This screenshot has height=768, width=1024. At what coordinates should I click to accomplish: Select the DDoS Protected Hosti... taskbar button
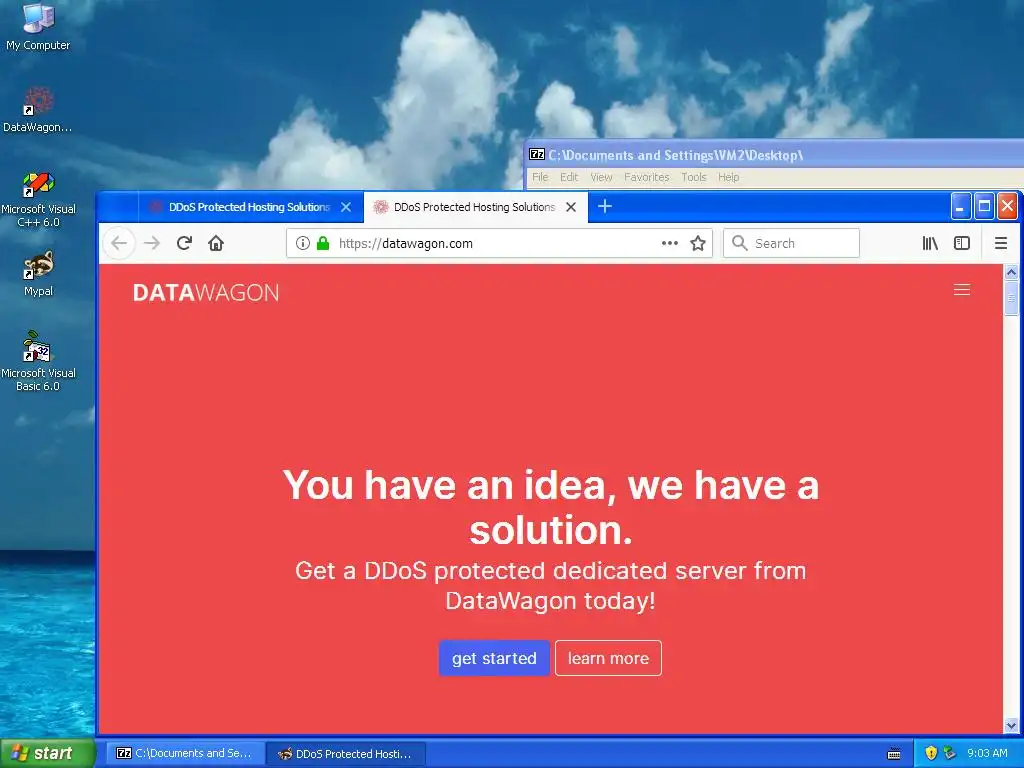(347, 754)
